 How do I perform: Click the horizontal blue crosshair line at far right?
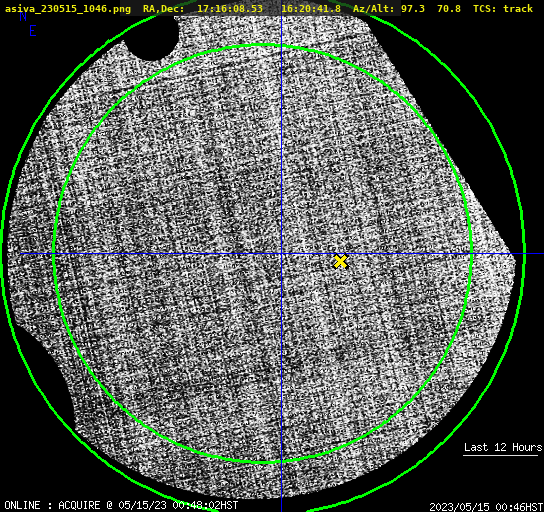click(534, 254)
